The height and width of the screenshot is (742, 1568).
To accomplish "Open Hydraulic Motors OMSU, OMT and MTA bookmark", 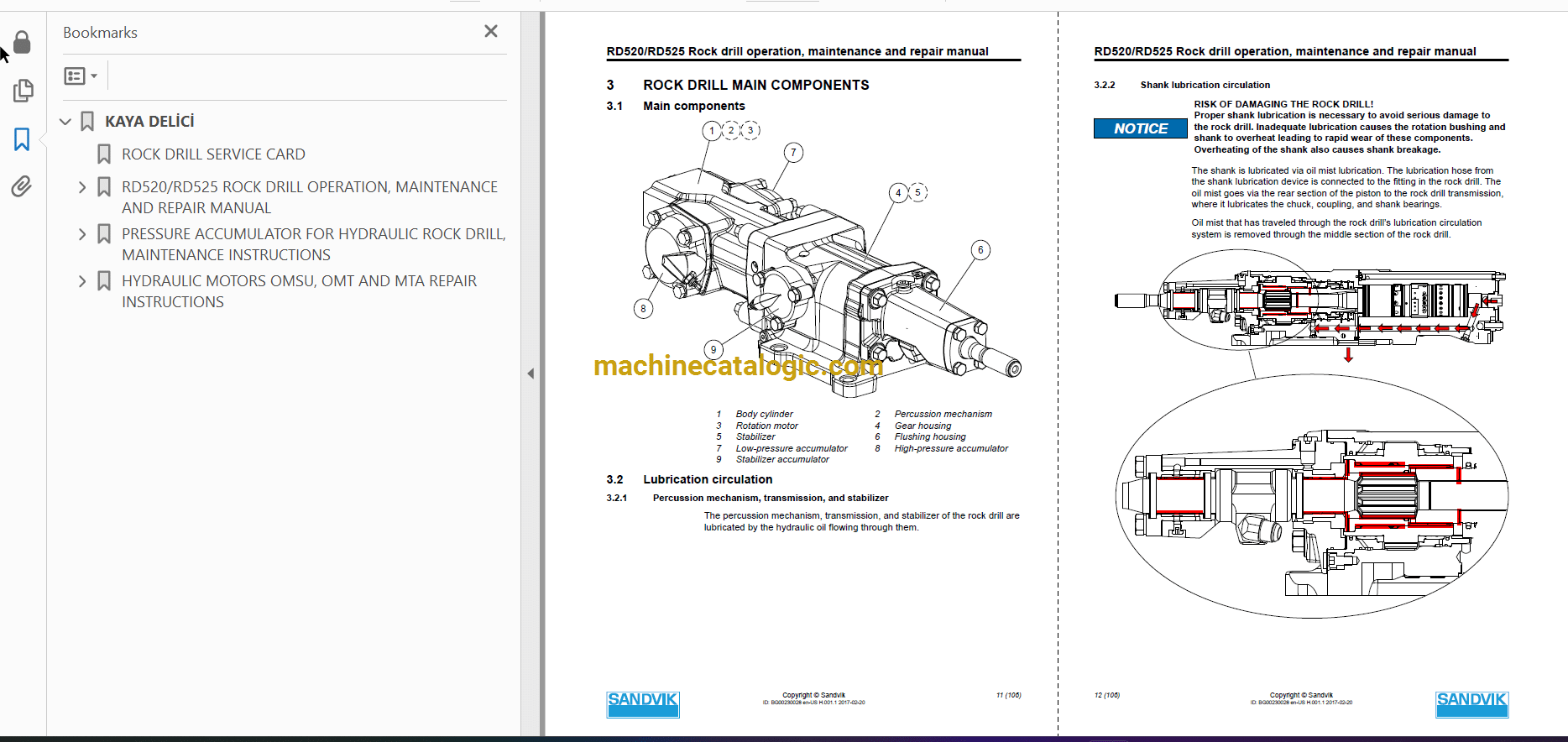I will tap(299, 291).
